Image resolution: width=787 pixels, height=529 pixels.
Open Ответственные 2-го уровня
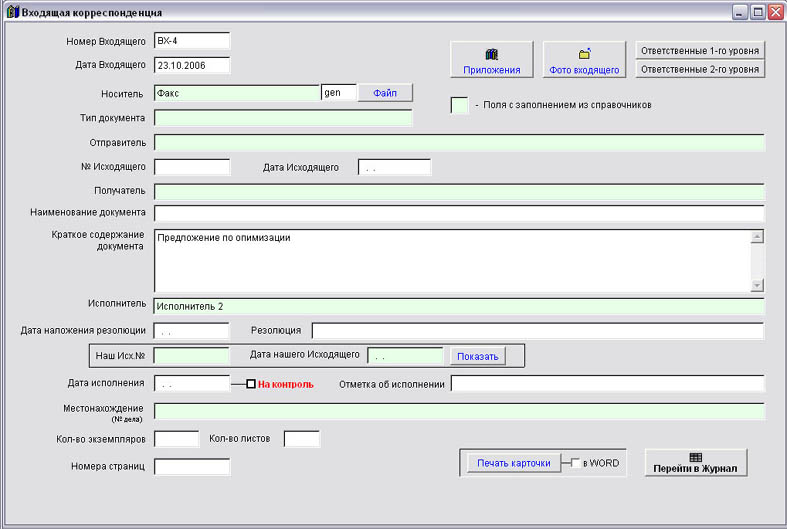700,69
